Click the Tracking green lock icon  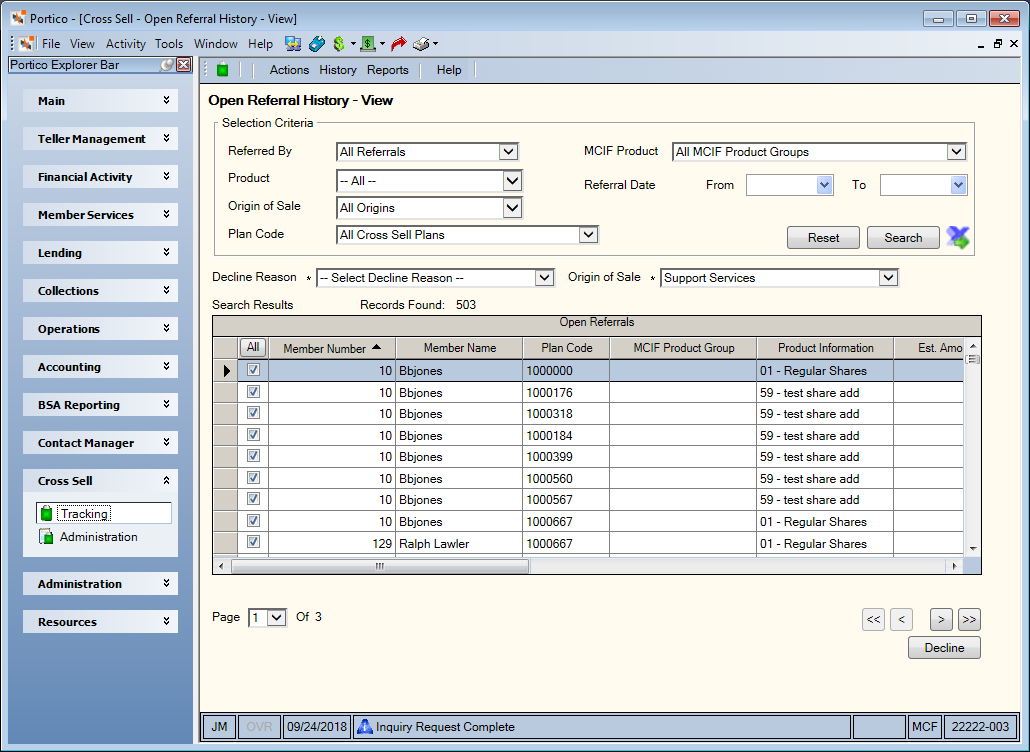click(46, 513)
